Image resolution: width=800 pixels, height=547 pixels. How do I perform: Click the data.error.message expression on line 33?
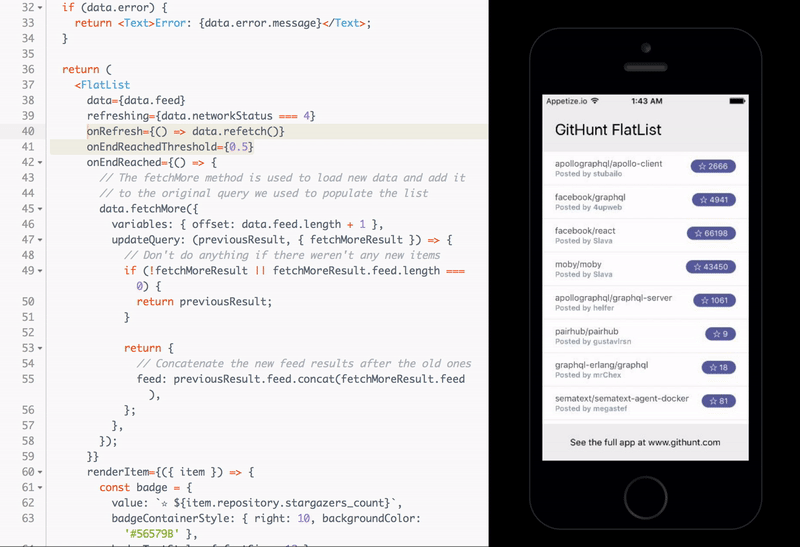point(260,23)
